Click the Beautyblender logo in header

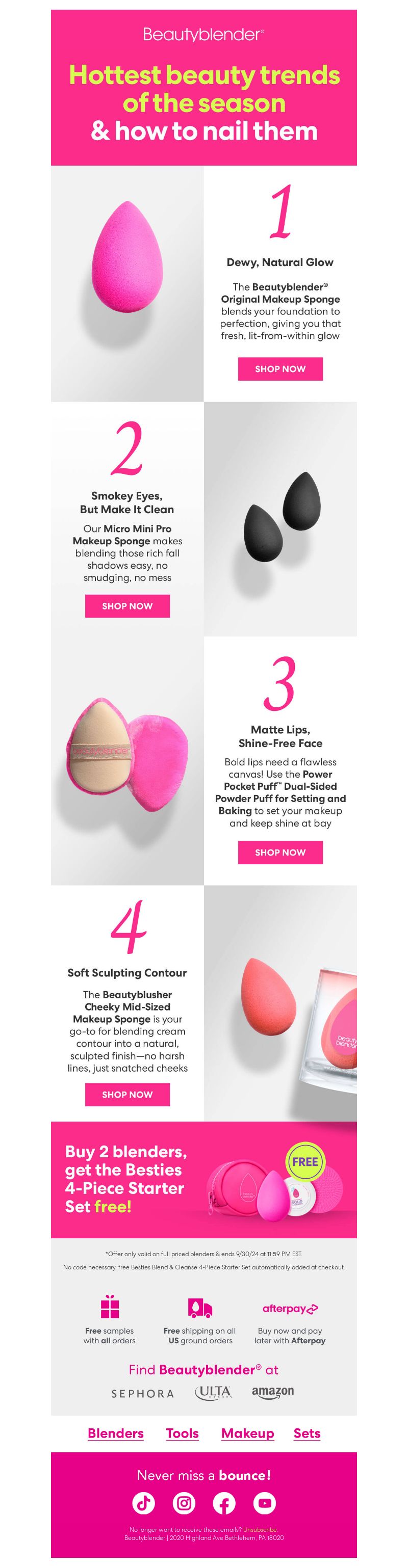click(x=204, y=35)
